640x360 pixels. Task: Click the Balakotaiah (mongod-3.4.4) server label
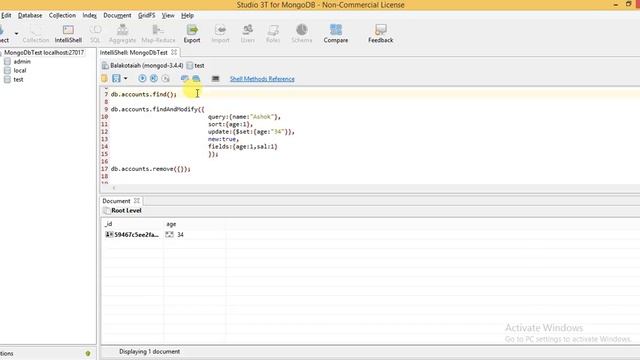coord(147,65)
